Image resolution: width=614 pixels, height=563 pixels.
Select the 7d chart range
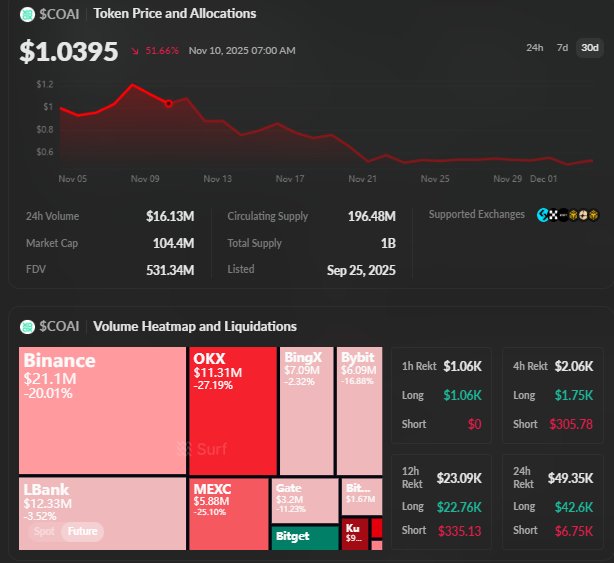coord(562,48)
